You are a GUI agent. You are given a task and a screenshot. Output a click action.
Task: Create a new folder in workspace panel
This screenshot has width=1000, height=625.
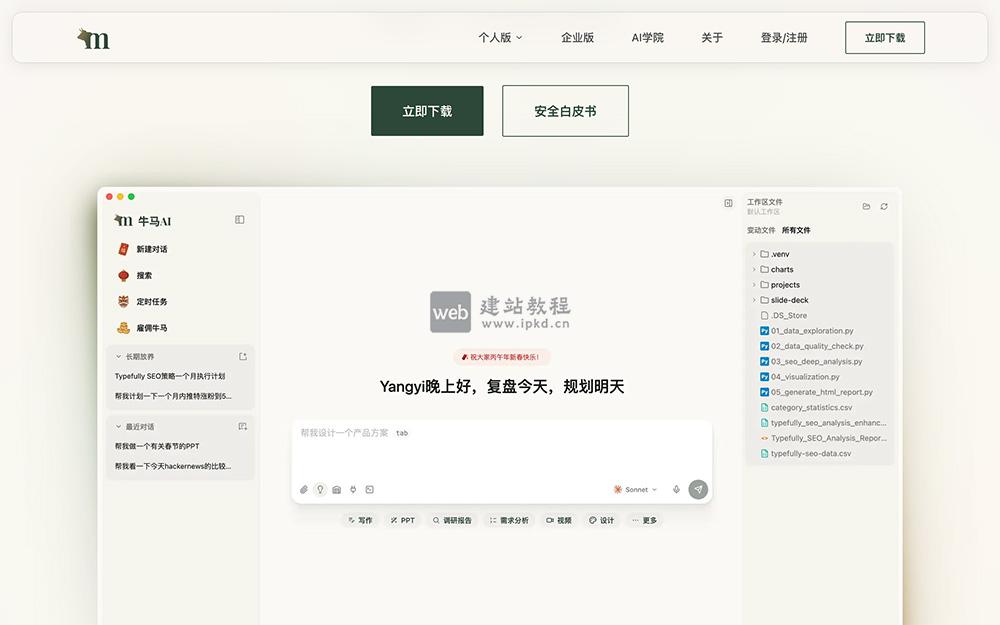pyautogui.click(x=866, y=206)
